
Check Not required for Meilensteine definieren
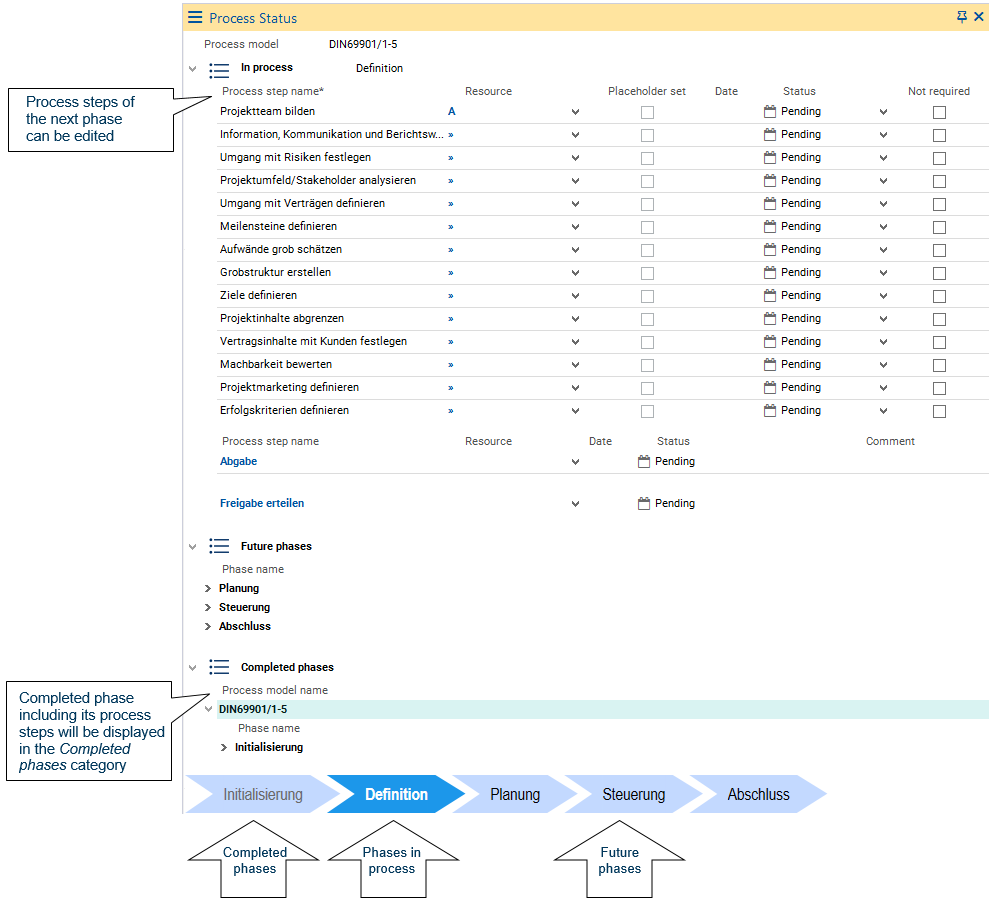click(x=939, y=227)
